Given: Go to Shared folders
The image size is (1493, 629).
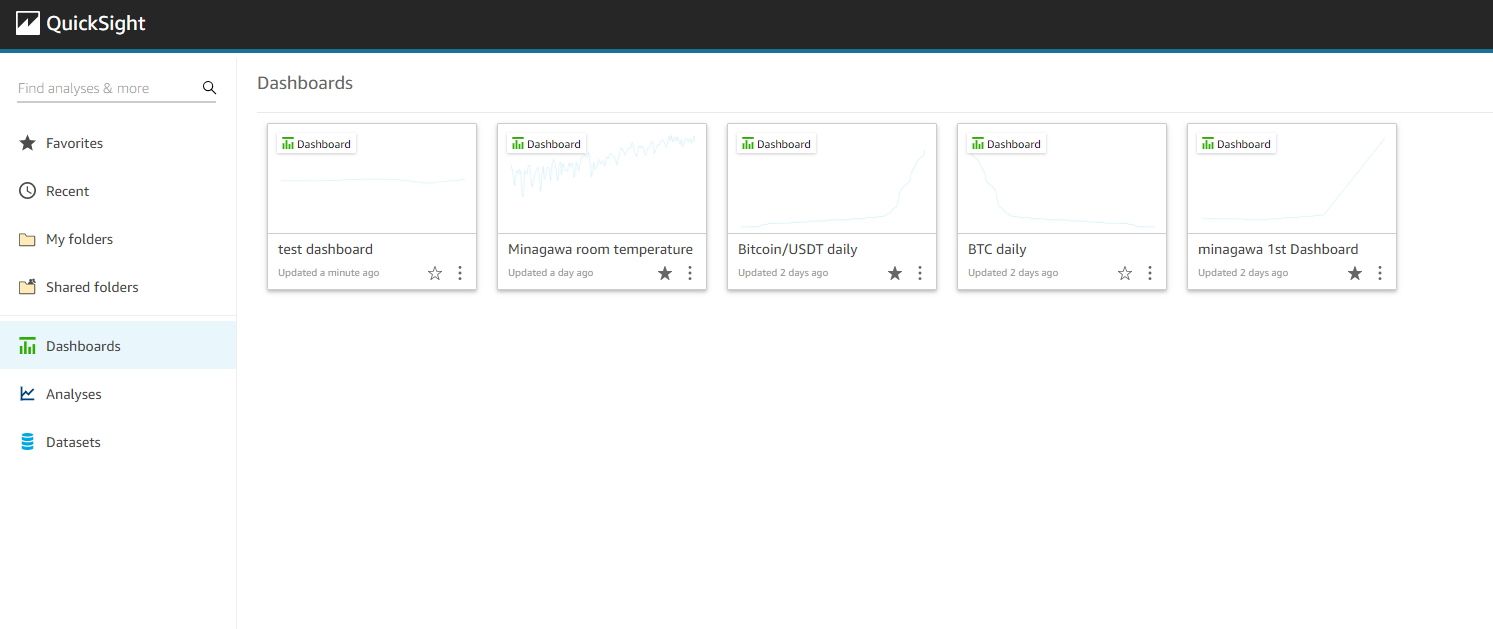Looking at the screenshot, I should tap(118, 287).
